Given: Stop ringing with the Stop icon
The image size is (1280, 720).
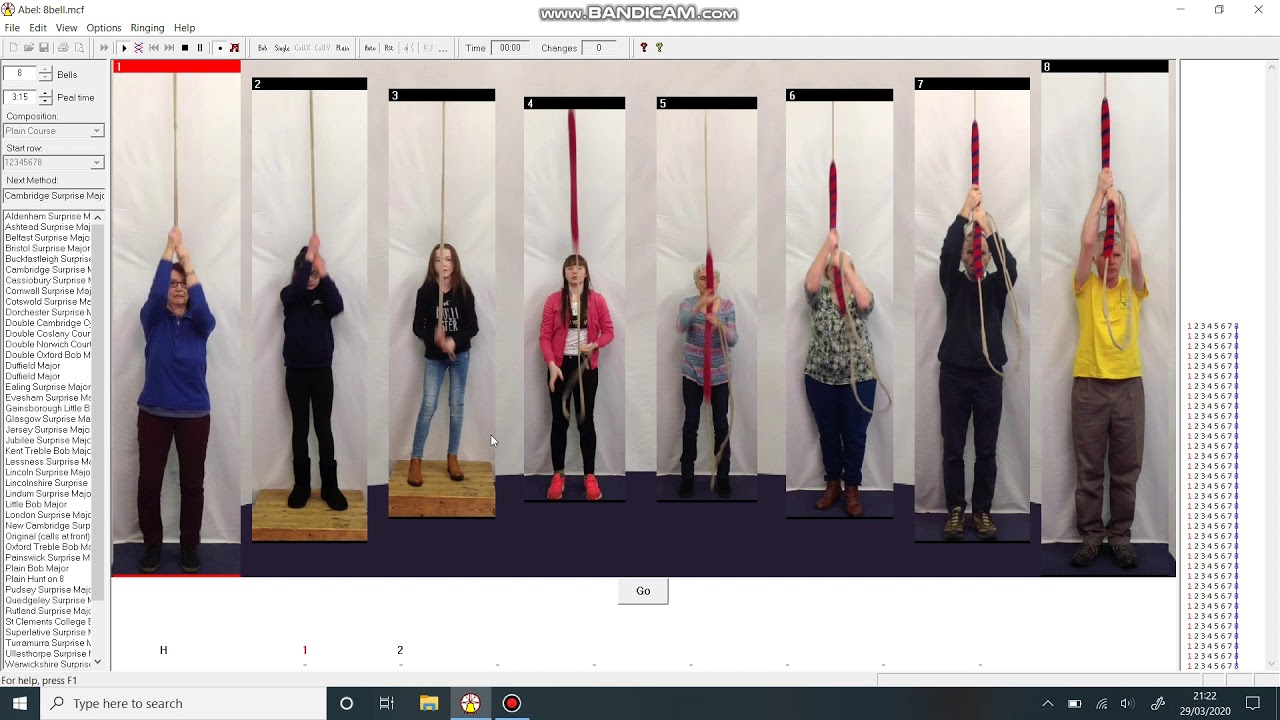Looking at the screenshot, I should pos(185,48).
